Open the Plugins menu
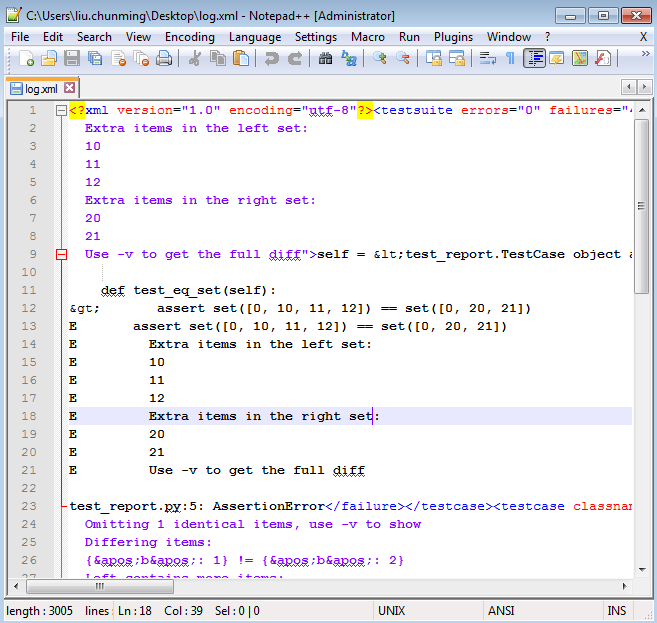The height and width of the screenshot is (623, 657). pos(453,37)
